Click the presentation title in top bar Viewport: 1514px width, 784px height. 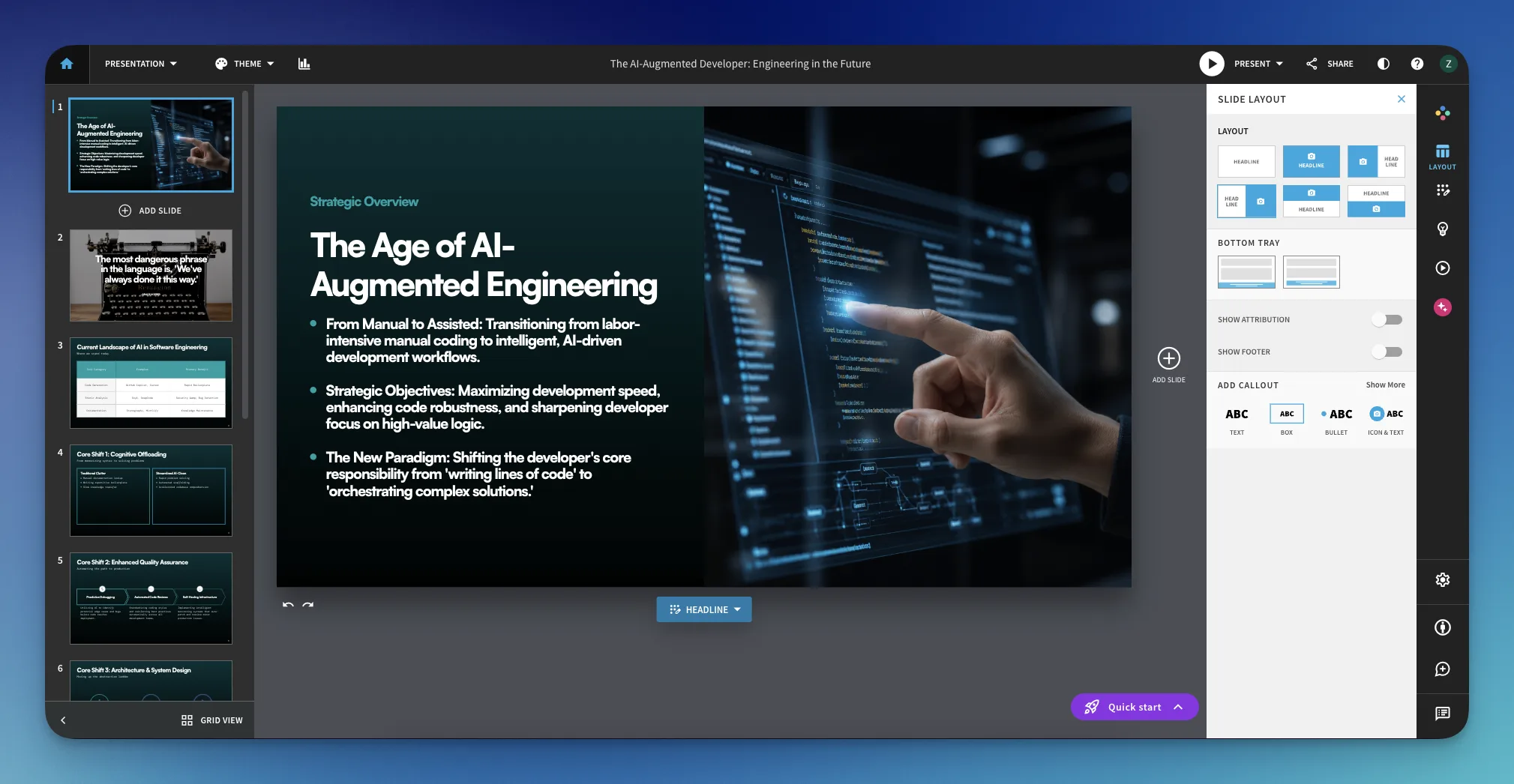click(x=740, y=64)
